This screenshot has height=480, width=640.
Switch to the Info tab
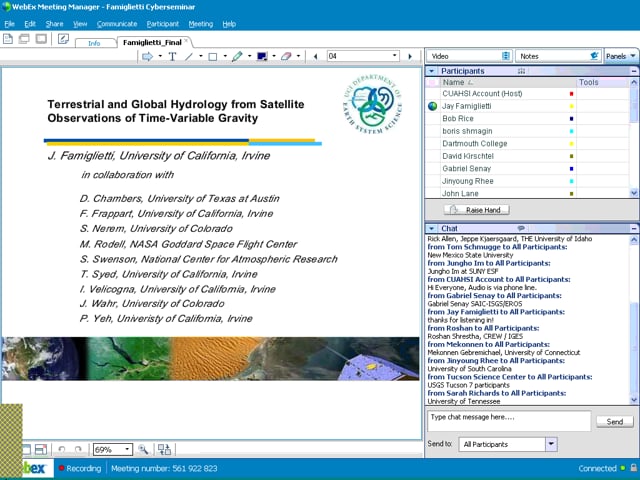pos(94,43)
